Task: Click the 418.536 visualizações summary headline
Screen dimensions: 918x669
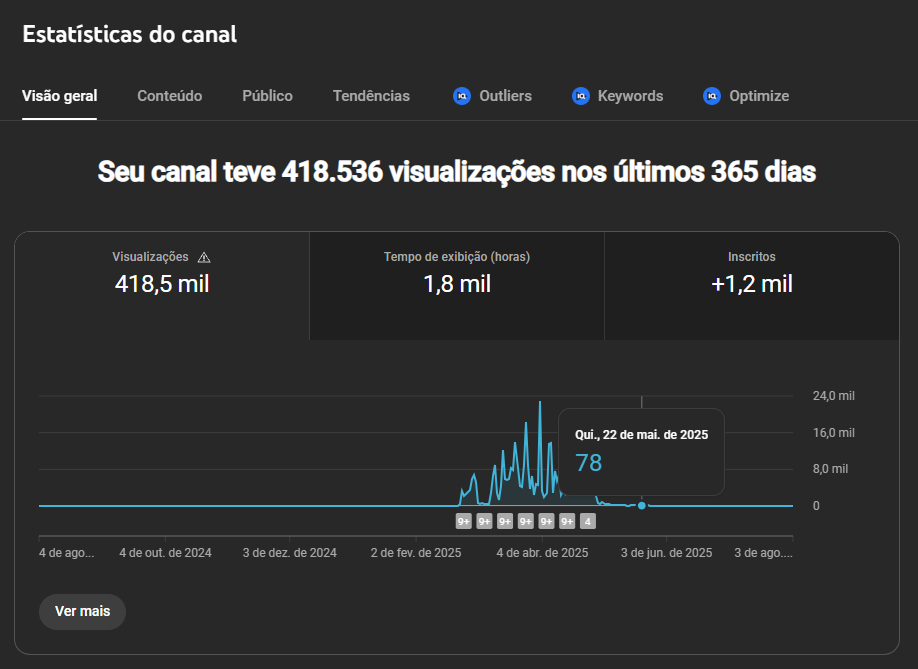Action: [457, 172]
